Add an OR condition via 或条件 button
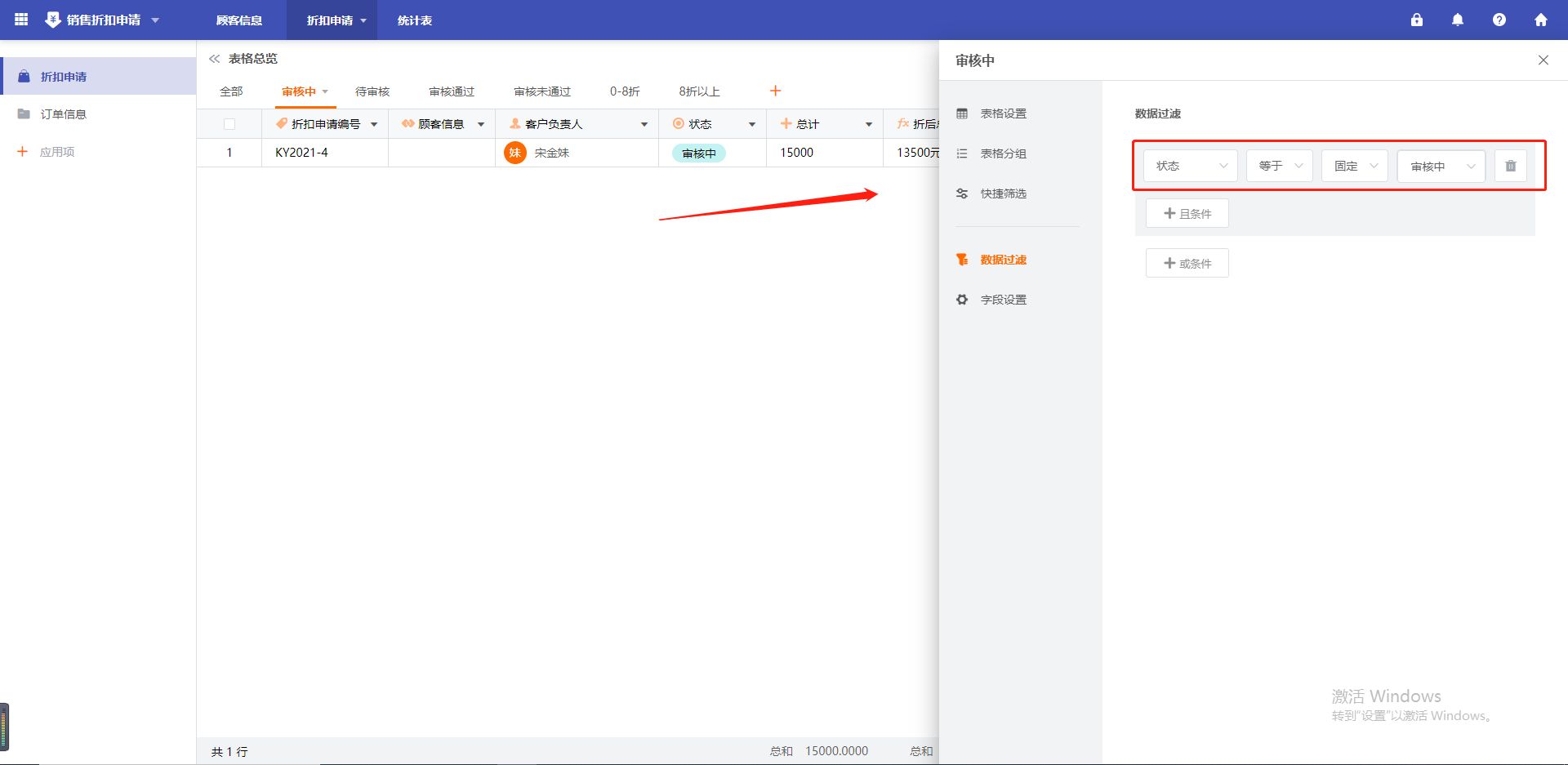 pyautogui.click(x=1187, y=262)
